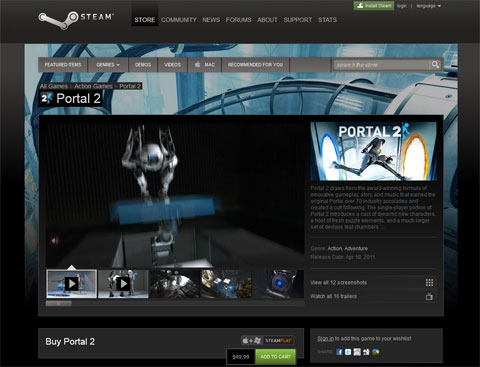The height and width of the screenshot is (367, 480).
Task: Expand the Genres dropdown menu
Action: point(108,65)
